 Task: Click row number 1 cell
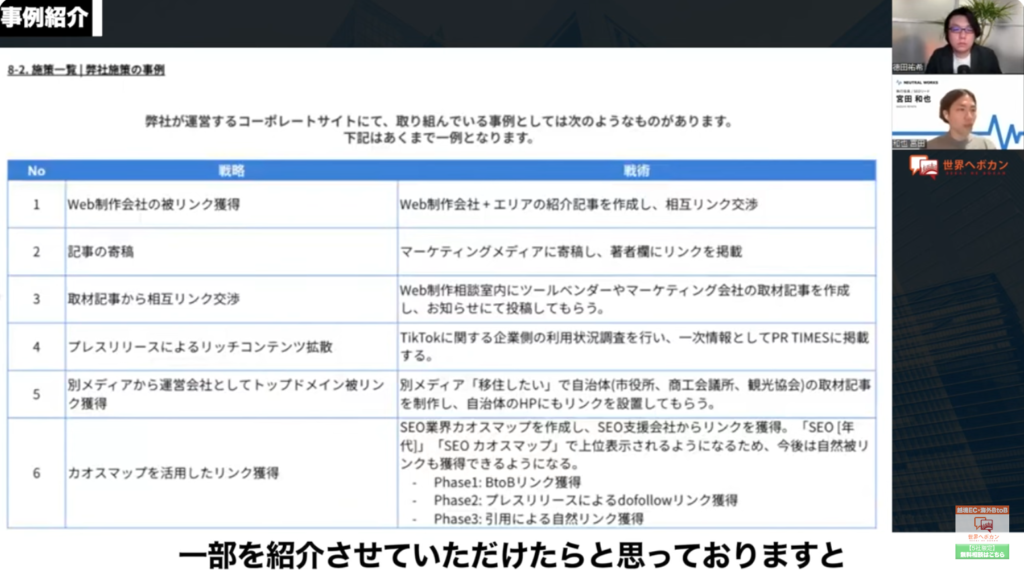(x=37, y=204)
